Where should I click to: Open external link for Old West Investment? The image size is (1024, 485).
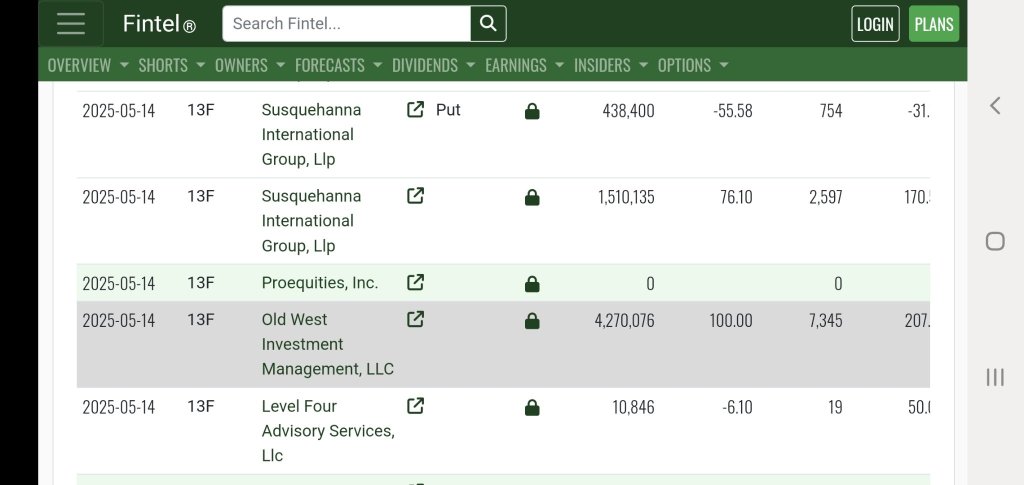(x=415, y=319)
